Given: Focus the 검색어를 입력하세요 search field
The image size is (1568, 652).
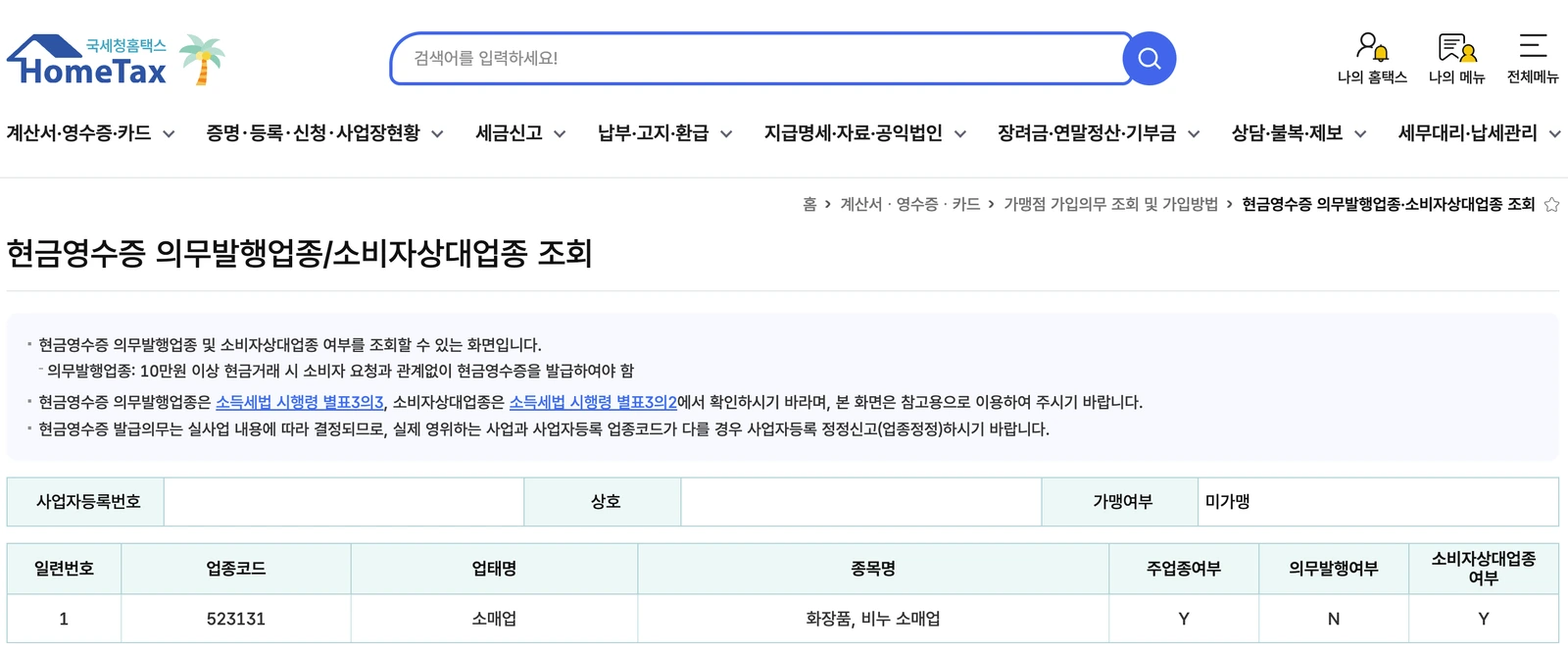Looking at the screenshot, I should click(759, 59).
